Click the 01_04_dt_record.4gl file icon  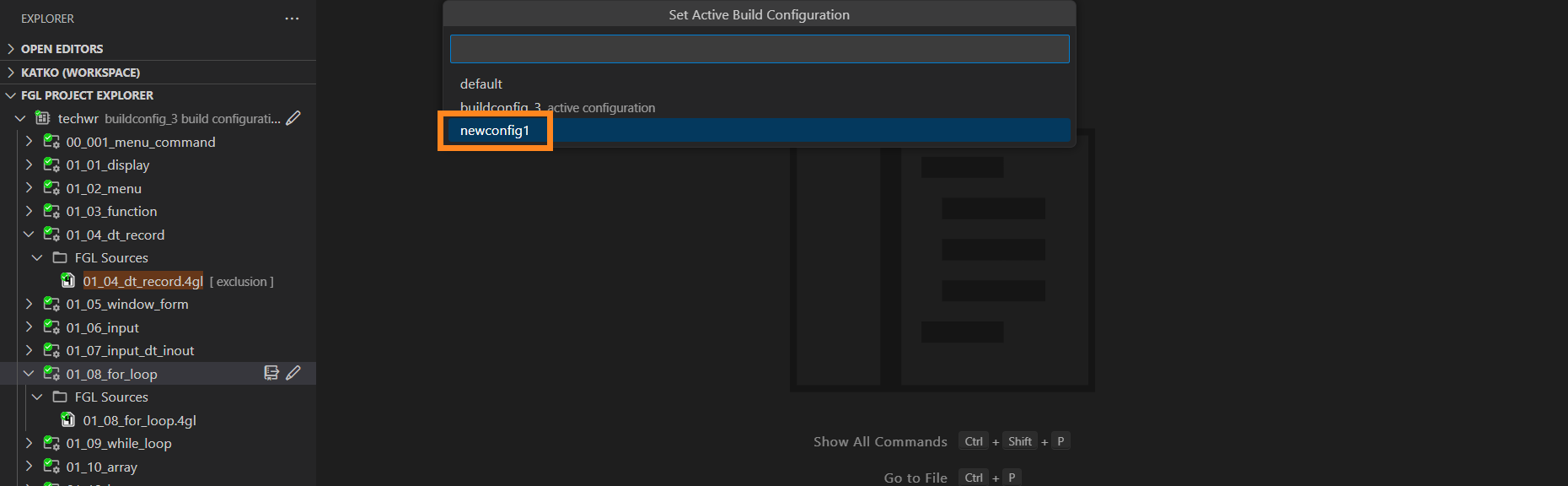click(68, 281)
